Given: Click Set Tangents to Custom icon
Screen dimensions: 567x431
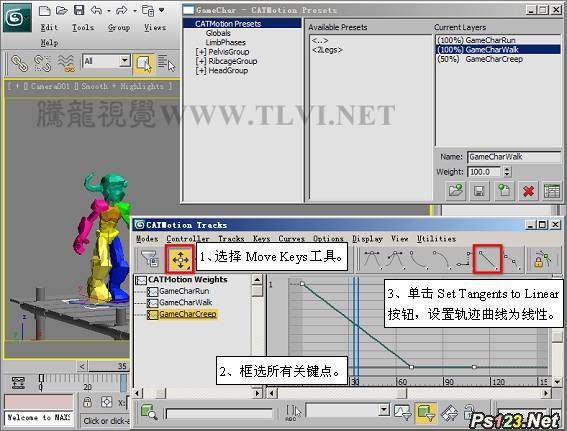Looking at the screenshot, I should [395, 259].
